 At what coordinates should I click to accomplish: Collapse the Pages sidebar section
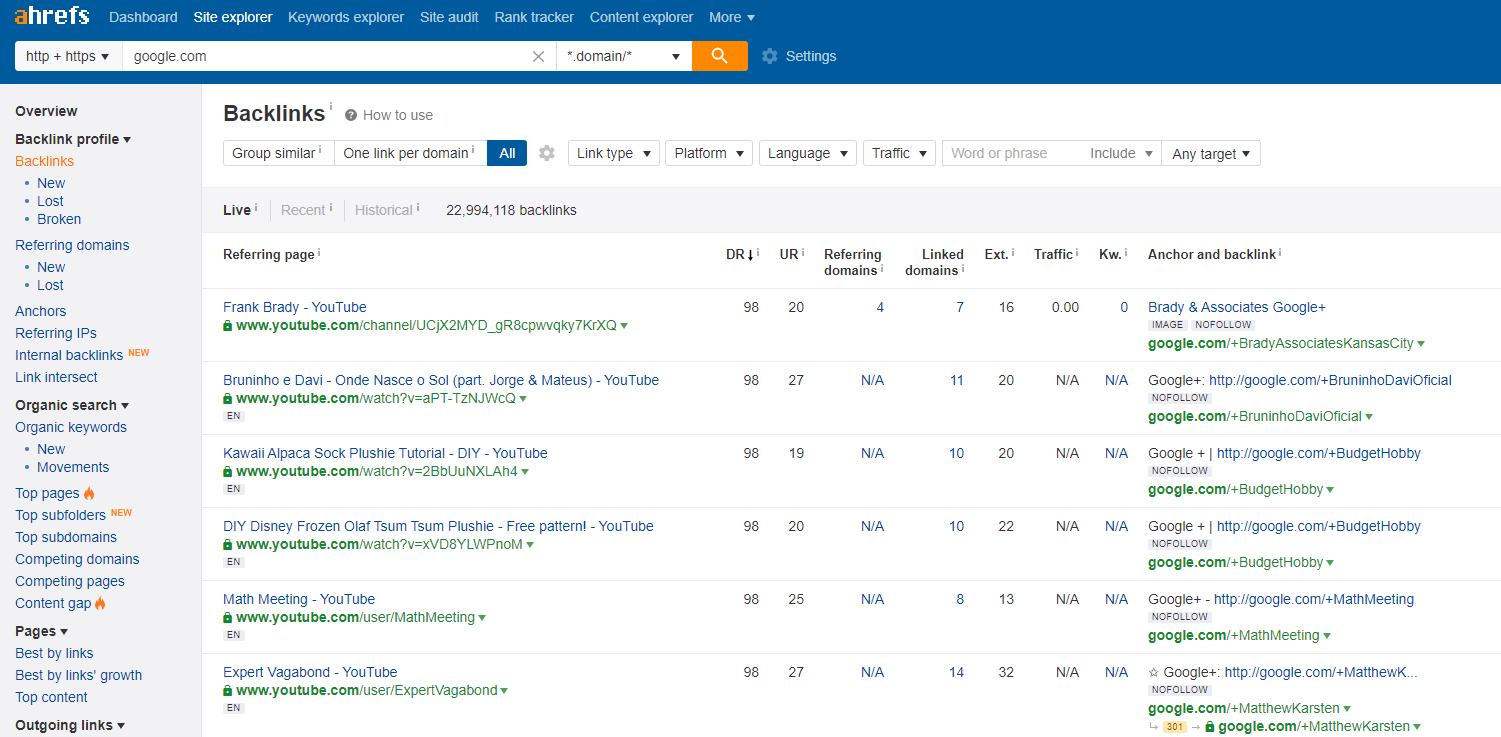[x=42, y=631]
